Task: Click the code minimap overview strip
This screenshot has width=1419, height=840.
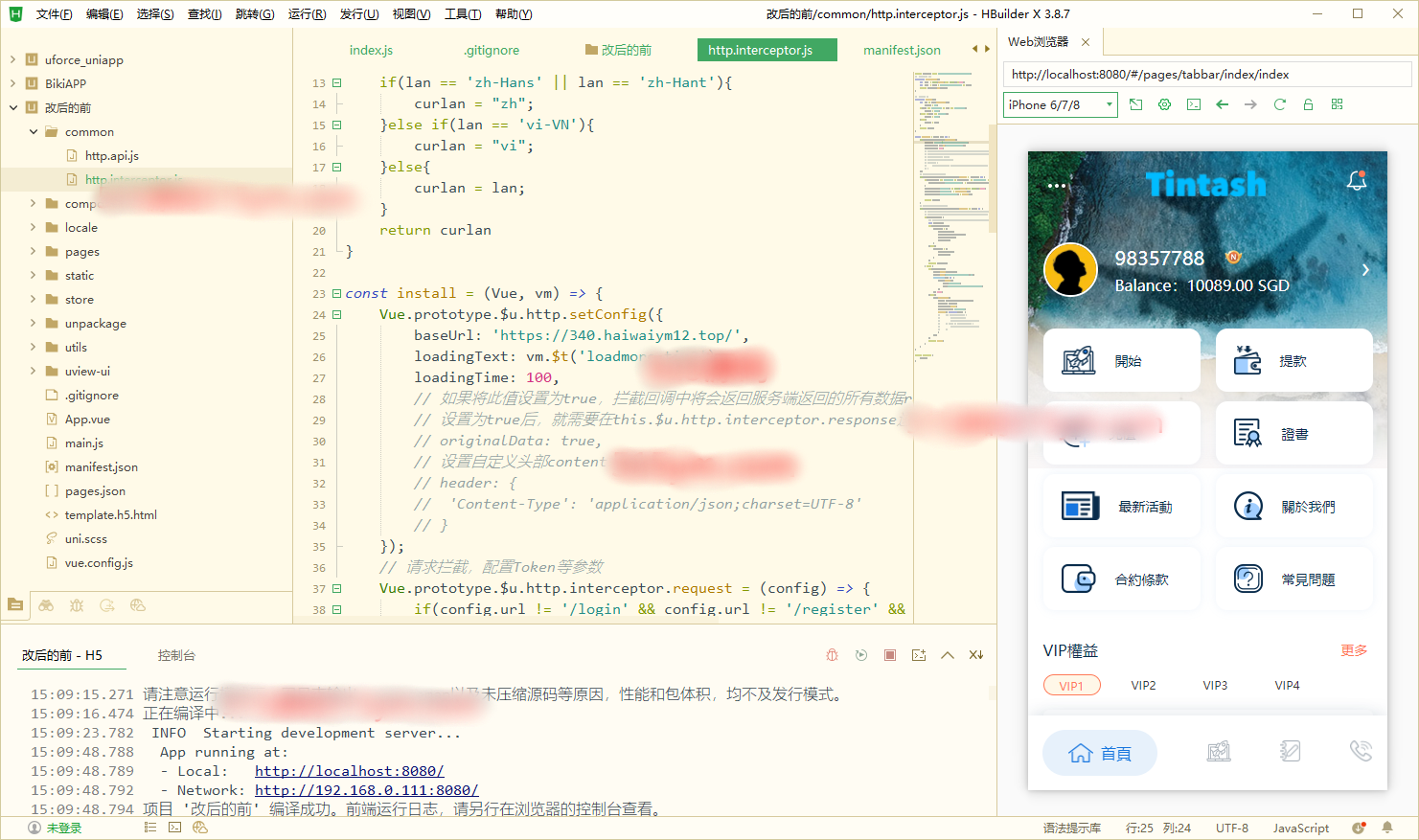Action: coord(950,211)
